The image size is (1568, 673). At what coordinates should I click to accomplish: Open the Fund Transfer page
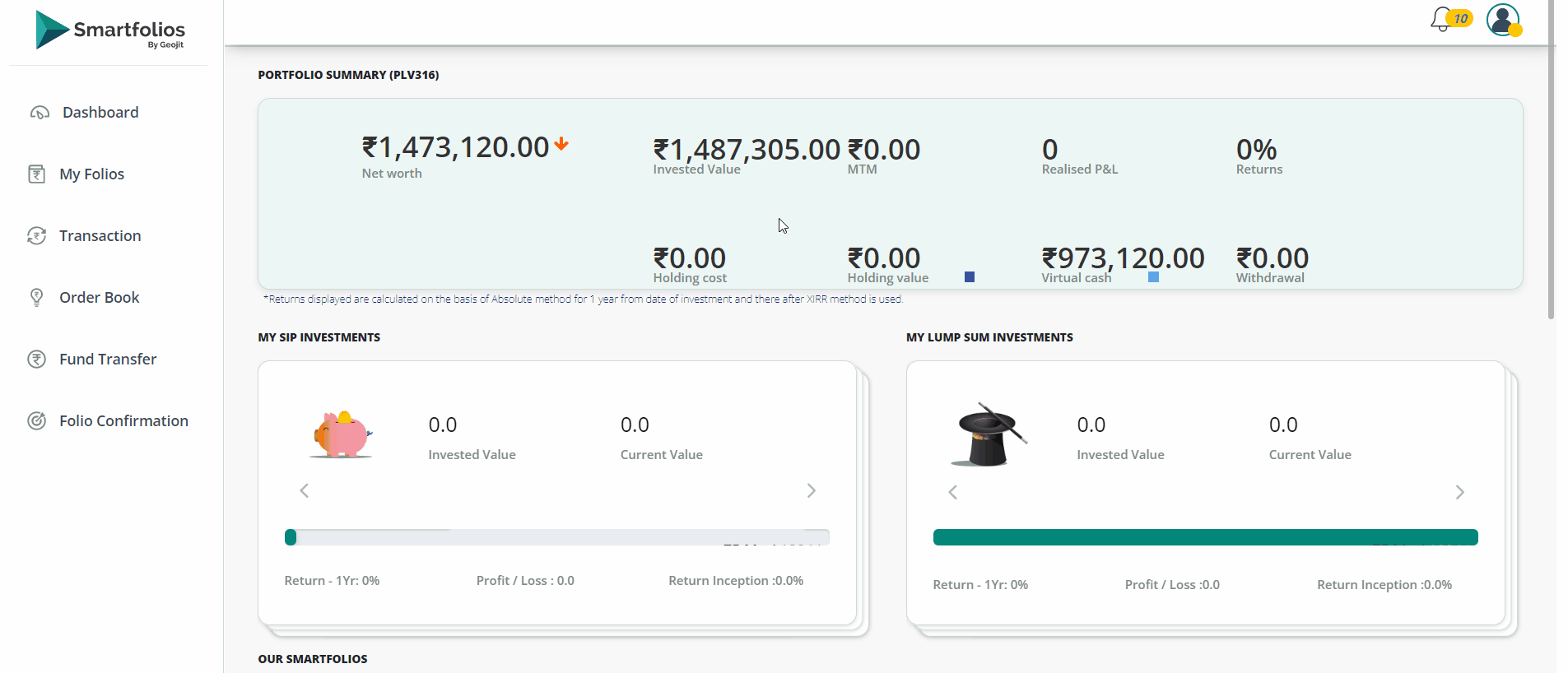pos(108,360)
